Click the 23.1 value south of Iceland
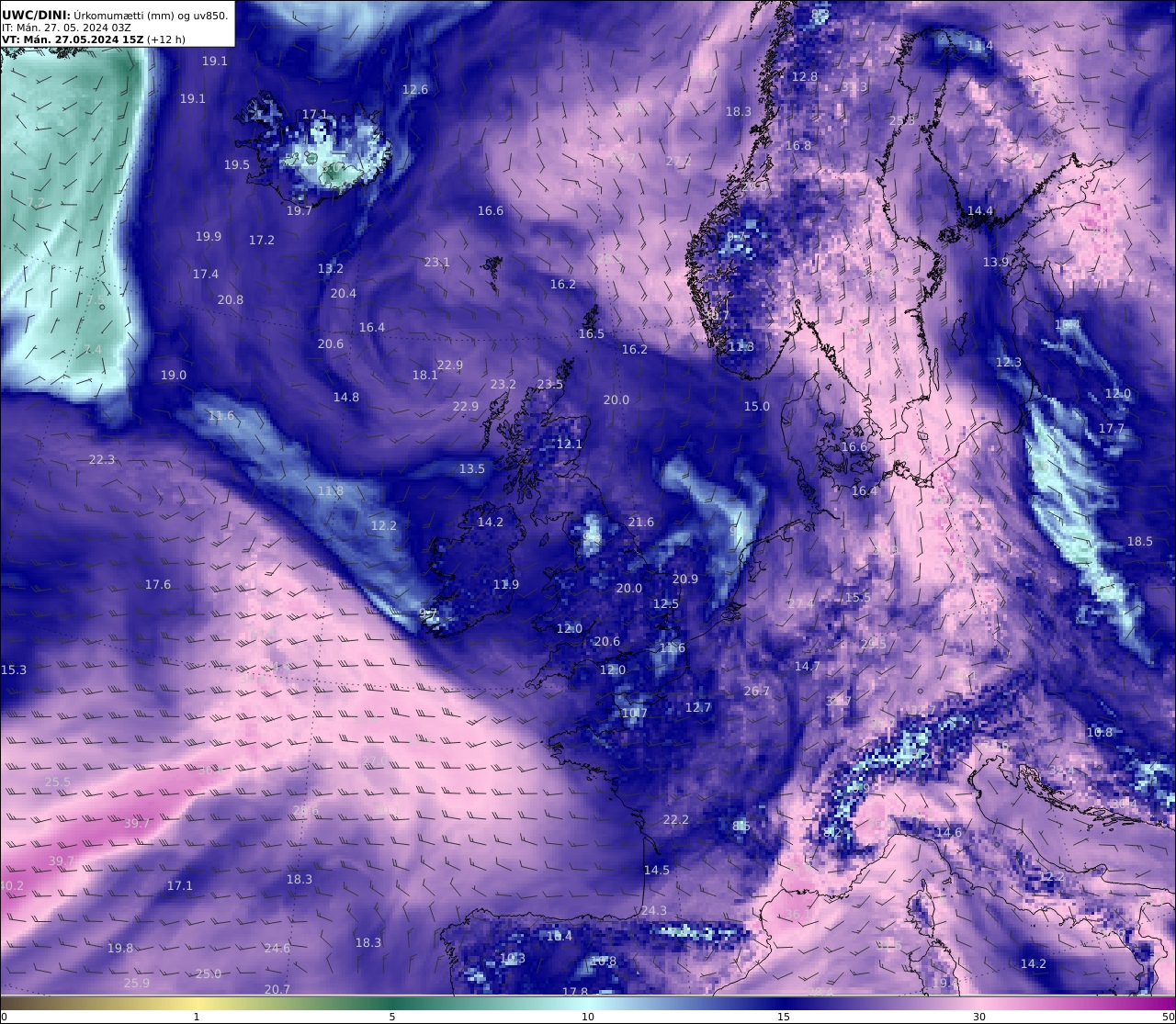Image resolution: width=1176 pixels, height=1024 pixels. (437, 262)
